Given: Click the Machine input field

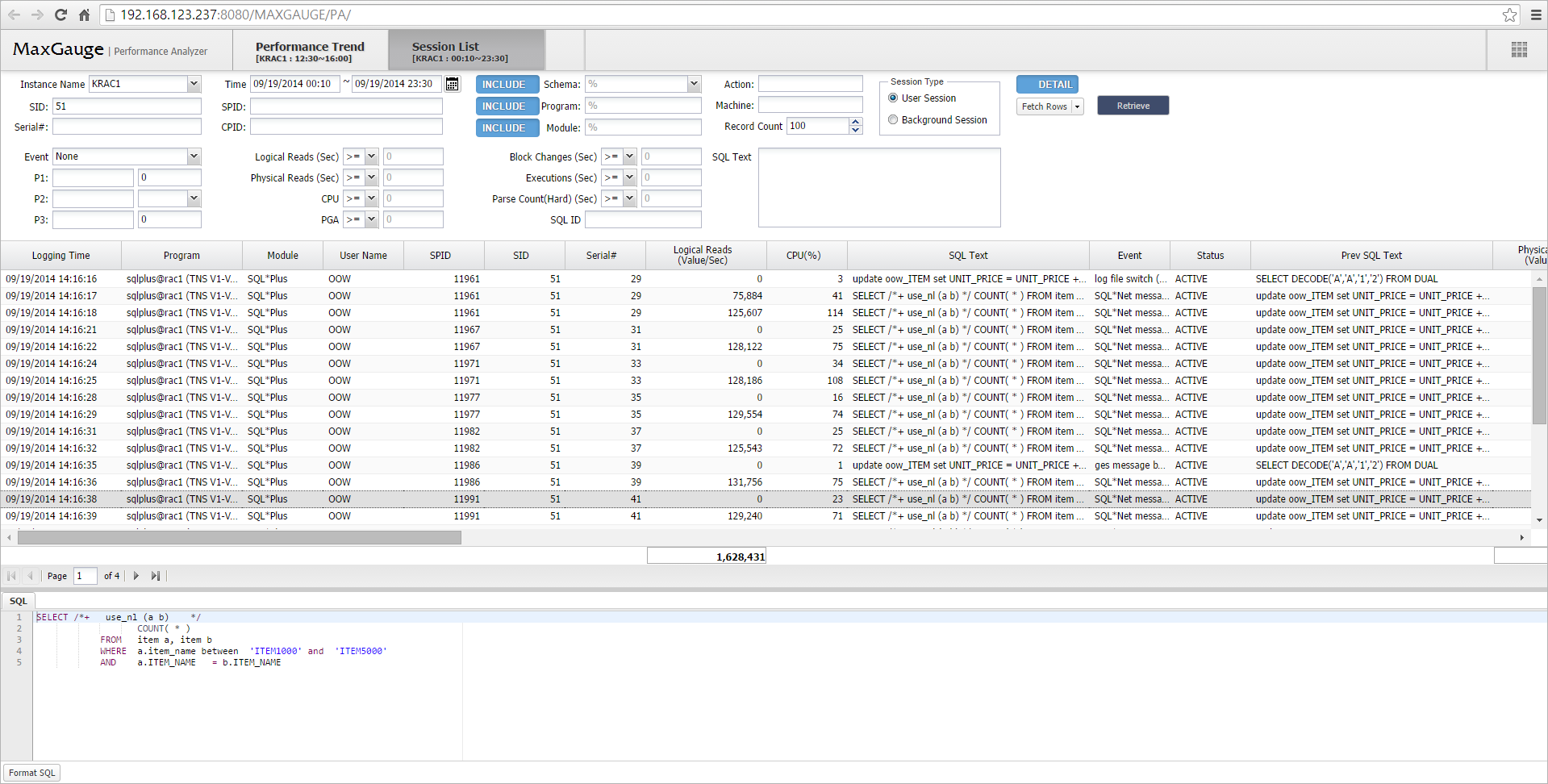Looking at the screenshot, I should (811, 105).
